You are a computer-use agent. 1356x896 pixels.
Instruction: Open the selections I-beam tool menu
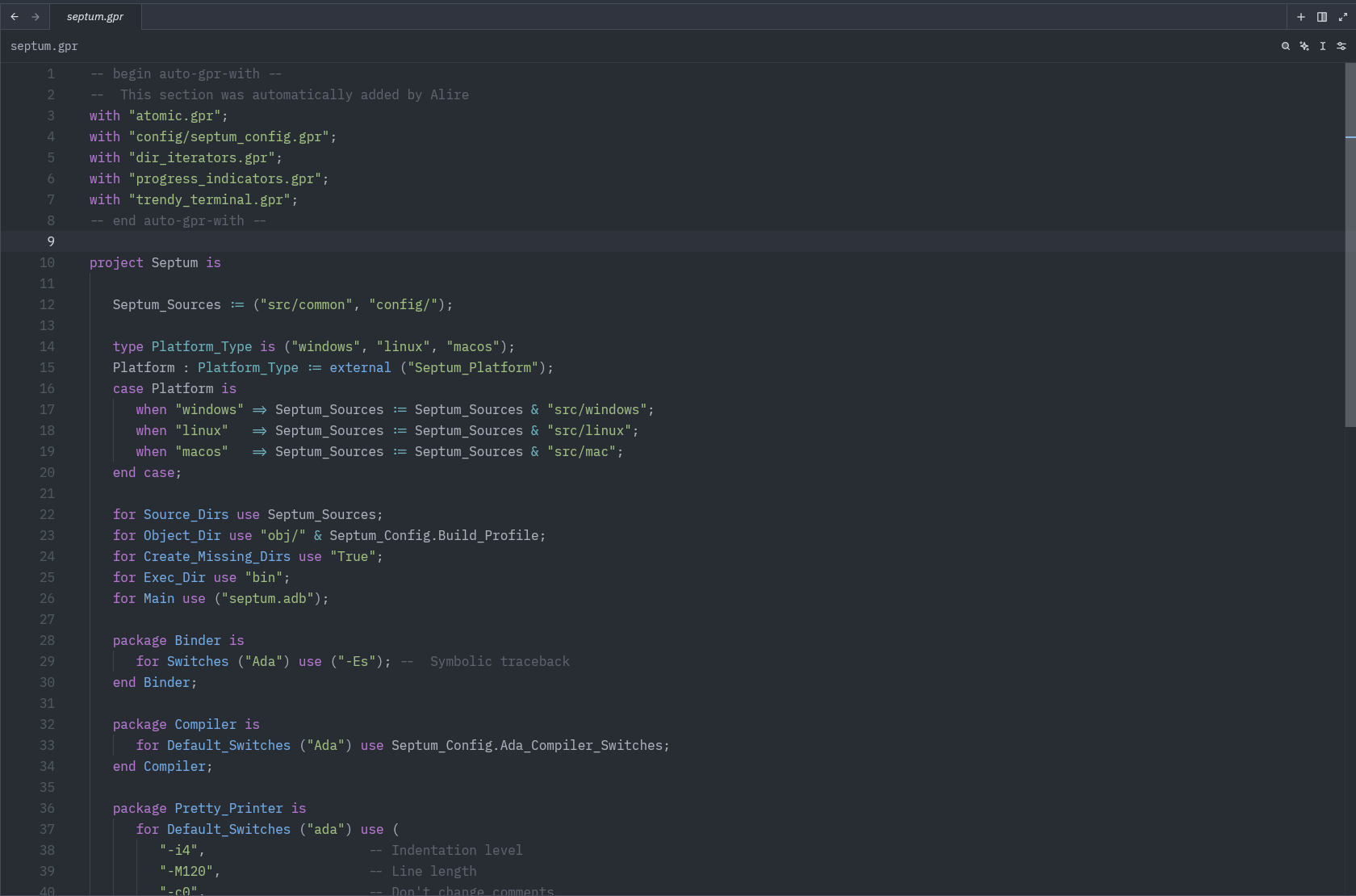1323,46
